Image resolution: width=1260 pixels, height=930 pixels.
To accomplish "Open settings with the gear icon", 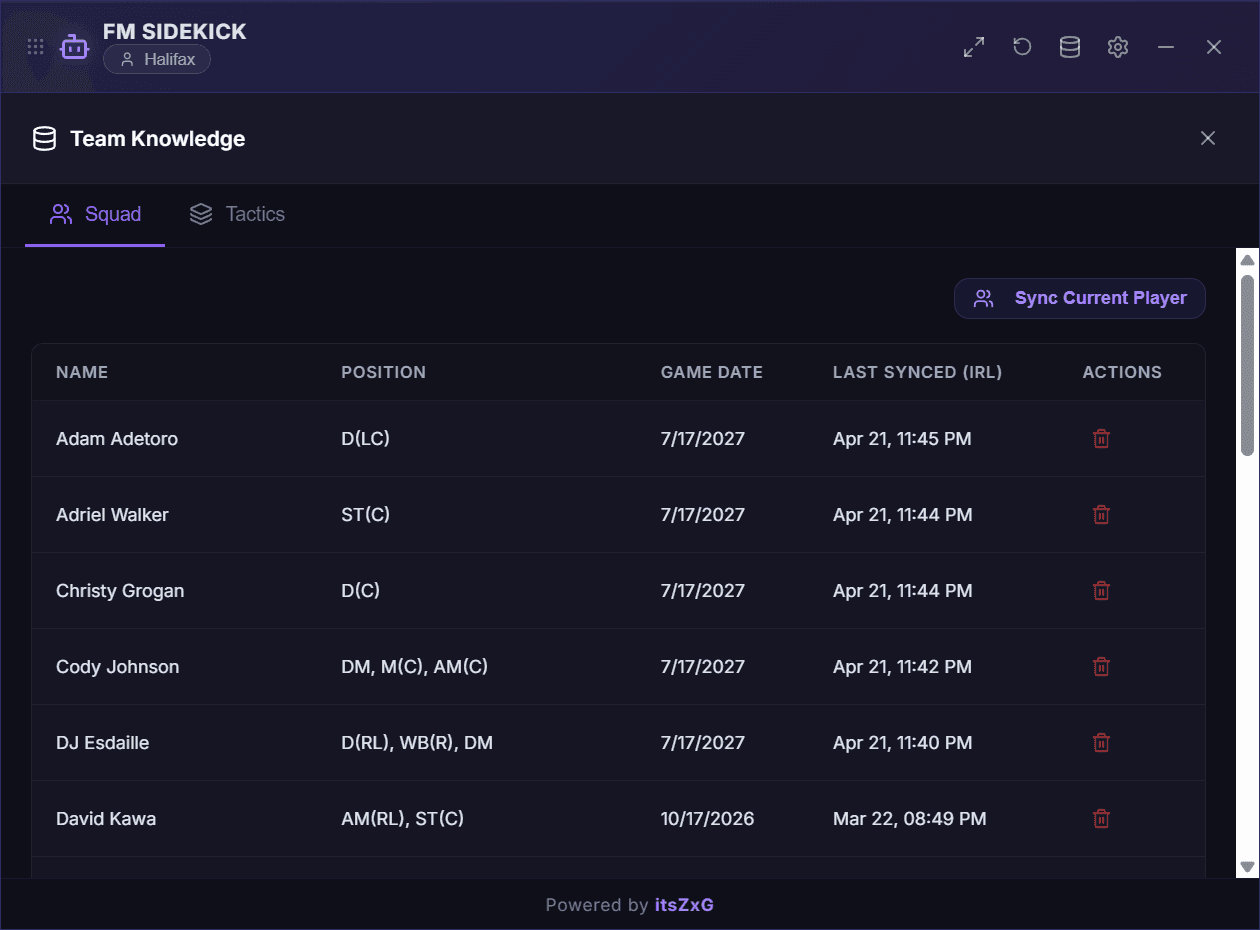I will 1118,47.
